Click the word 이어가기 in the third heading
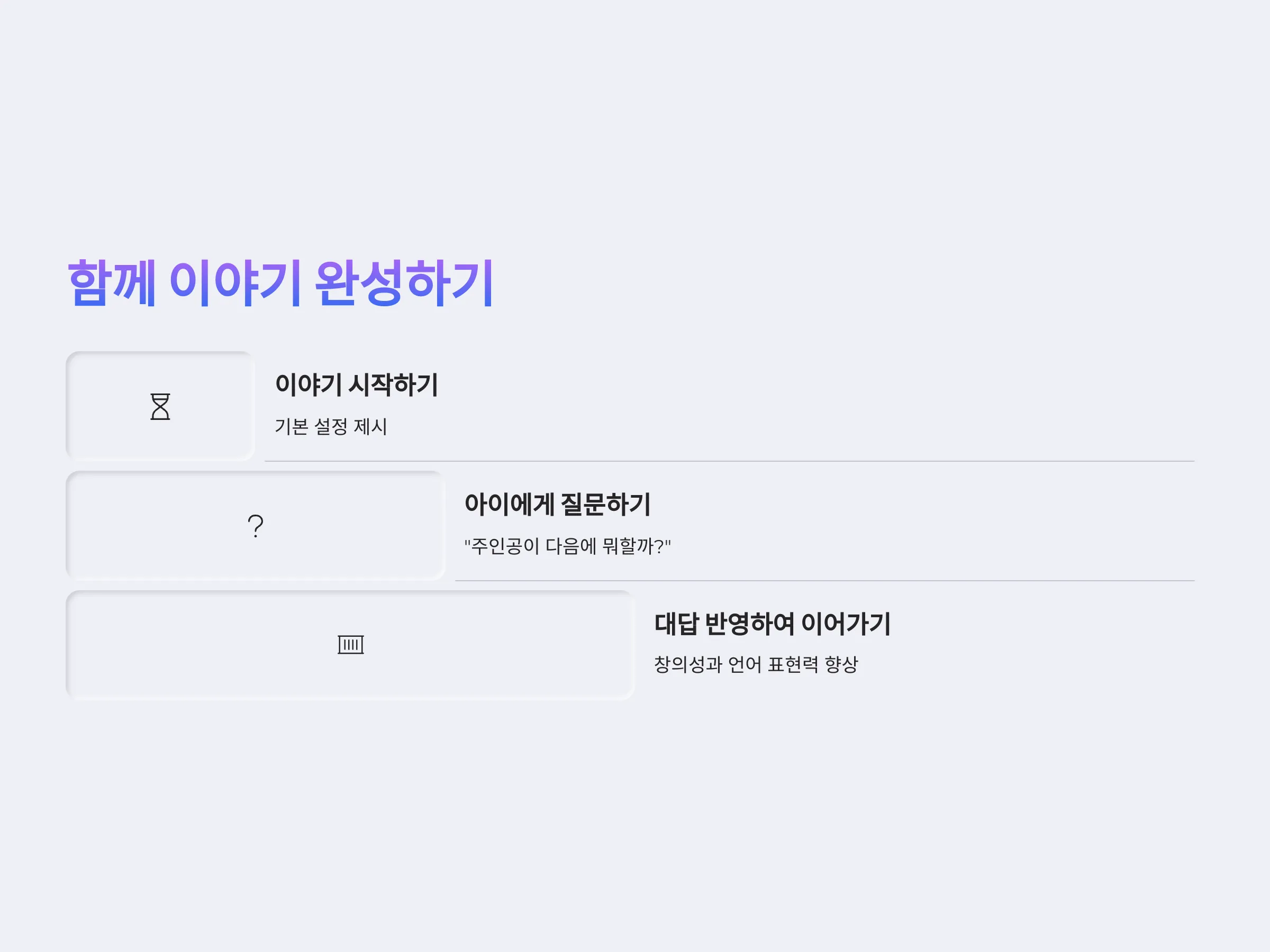Image resolution: width=1270 pixels, height=952 pixels. (x=846, y=623)
